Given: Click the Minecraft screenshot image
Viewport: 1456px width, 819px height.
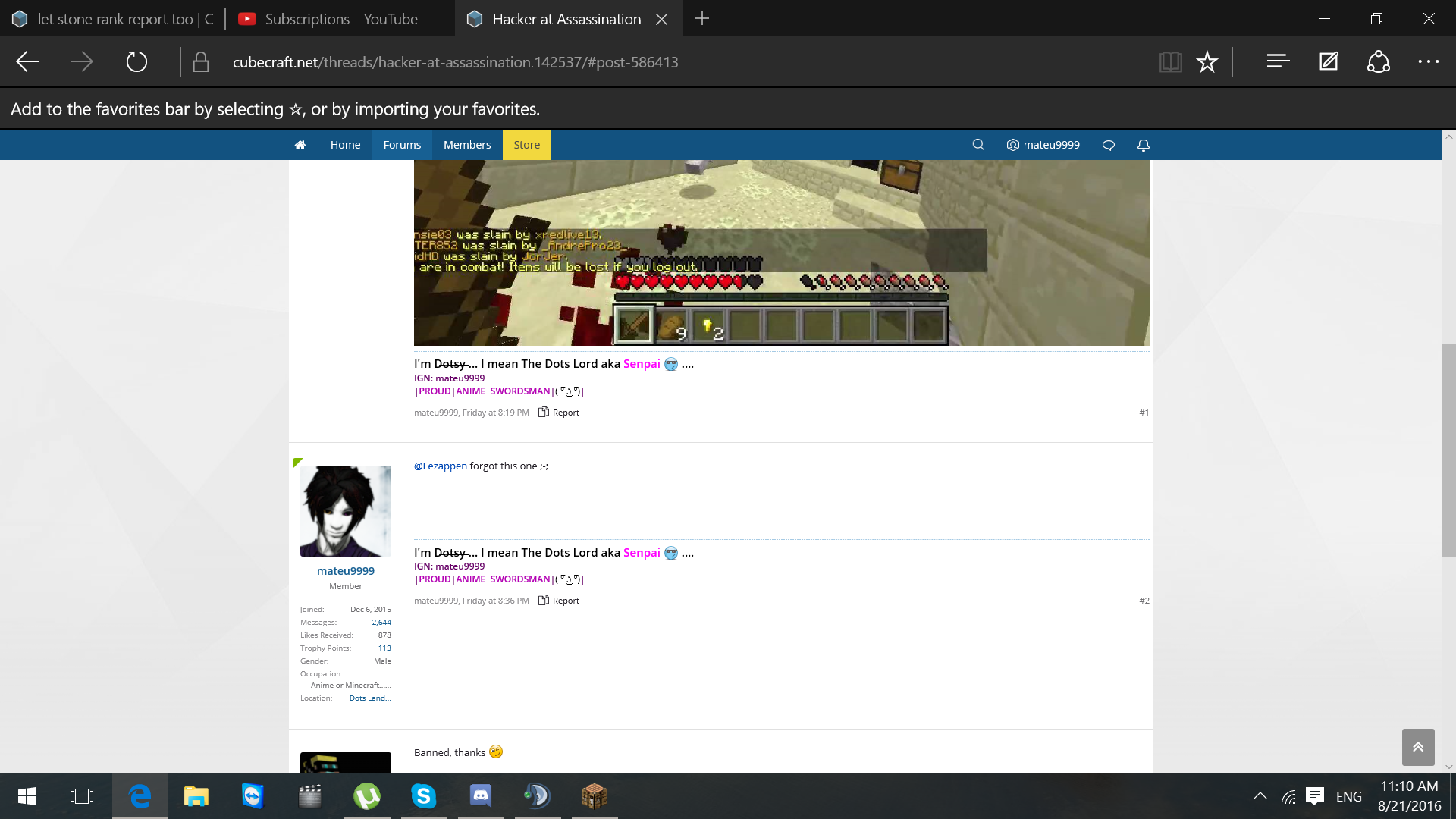Looking at the screenshot, I should (x=781, y=253).
